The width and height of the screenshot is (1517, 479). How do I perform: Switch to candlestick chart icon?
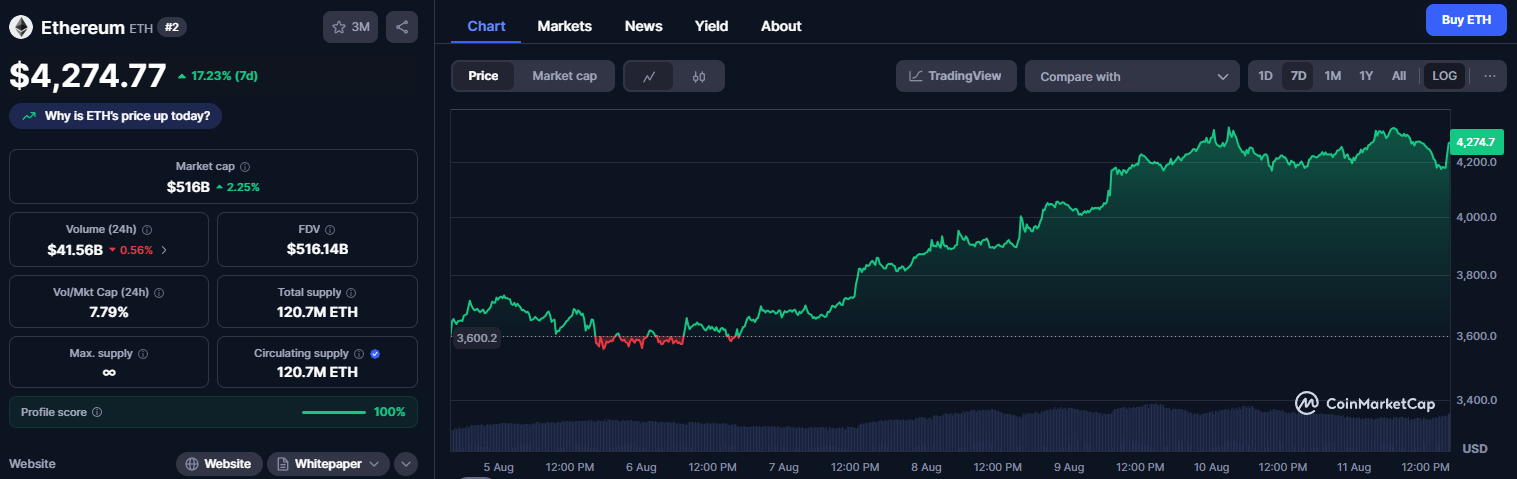pos(699,76)
